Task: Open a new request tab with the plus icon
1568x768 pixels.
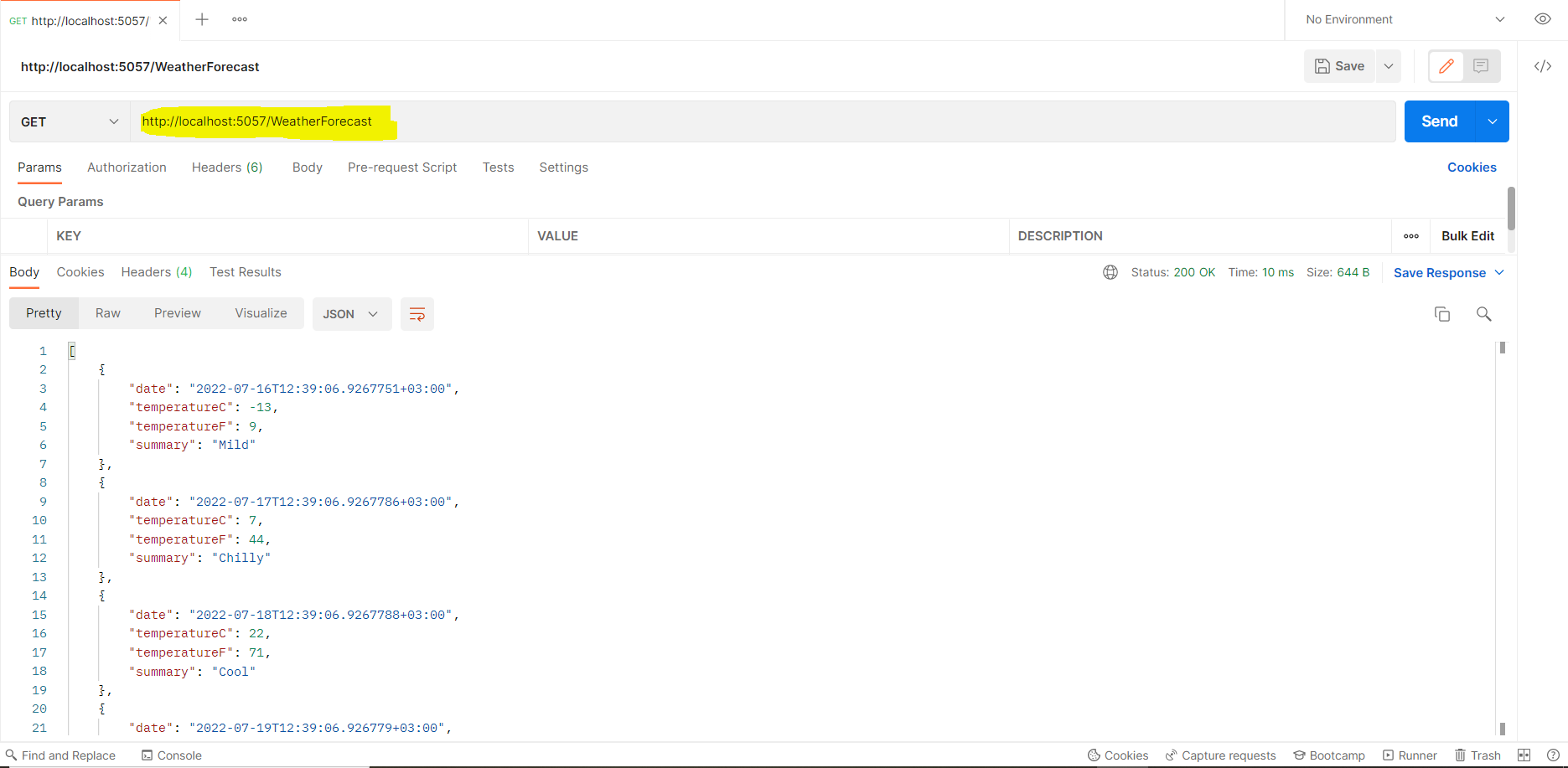Action: point(202,19)
